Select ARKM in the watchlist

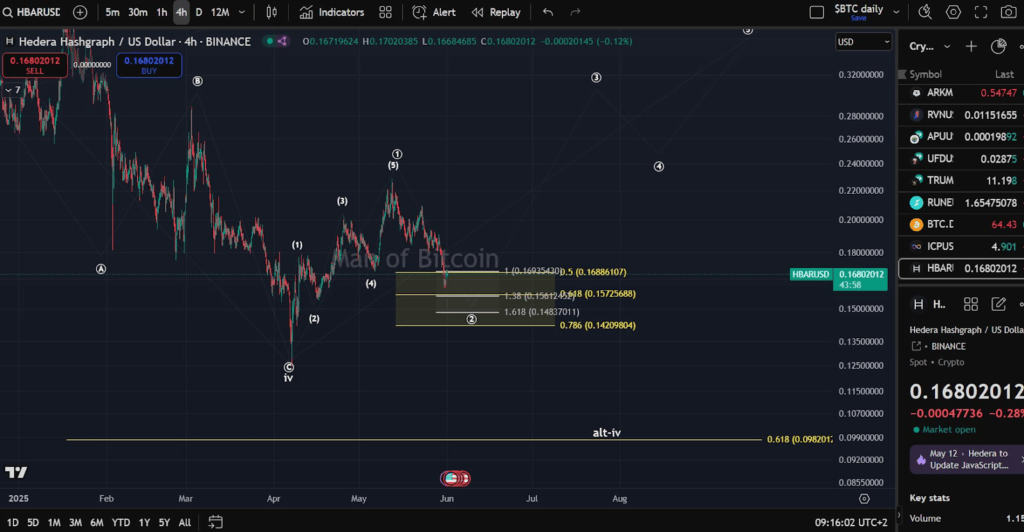pyautogui.click(x=961, y=93)
